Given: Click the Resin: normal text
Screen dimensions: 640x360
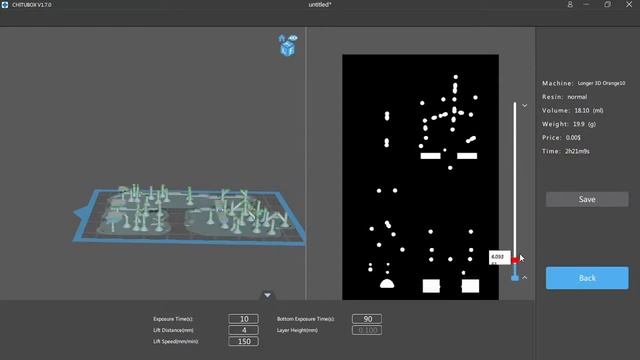Looking at the screenshot, I should point(564,97).
